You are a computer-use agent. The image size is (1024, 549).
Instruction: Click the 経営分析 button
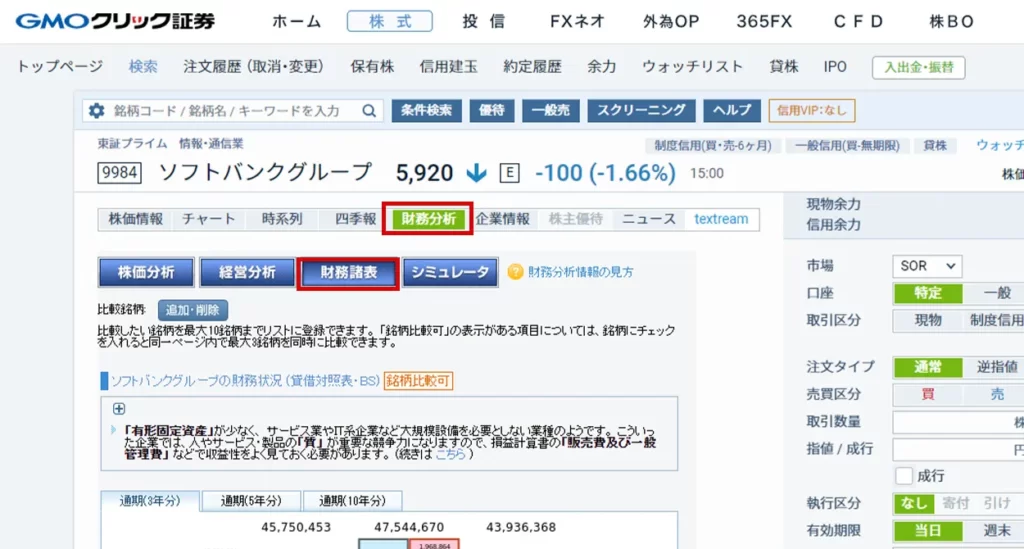tap(248, 272)
